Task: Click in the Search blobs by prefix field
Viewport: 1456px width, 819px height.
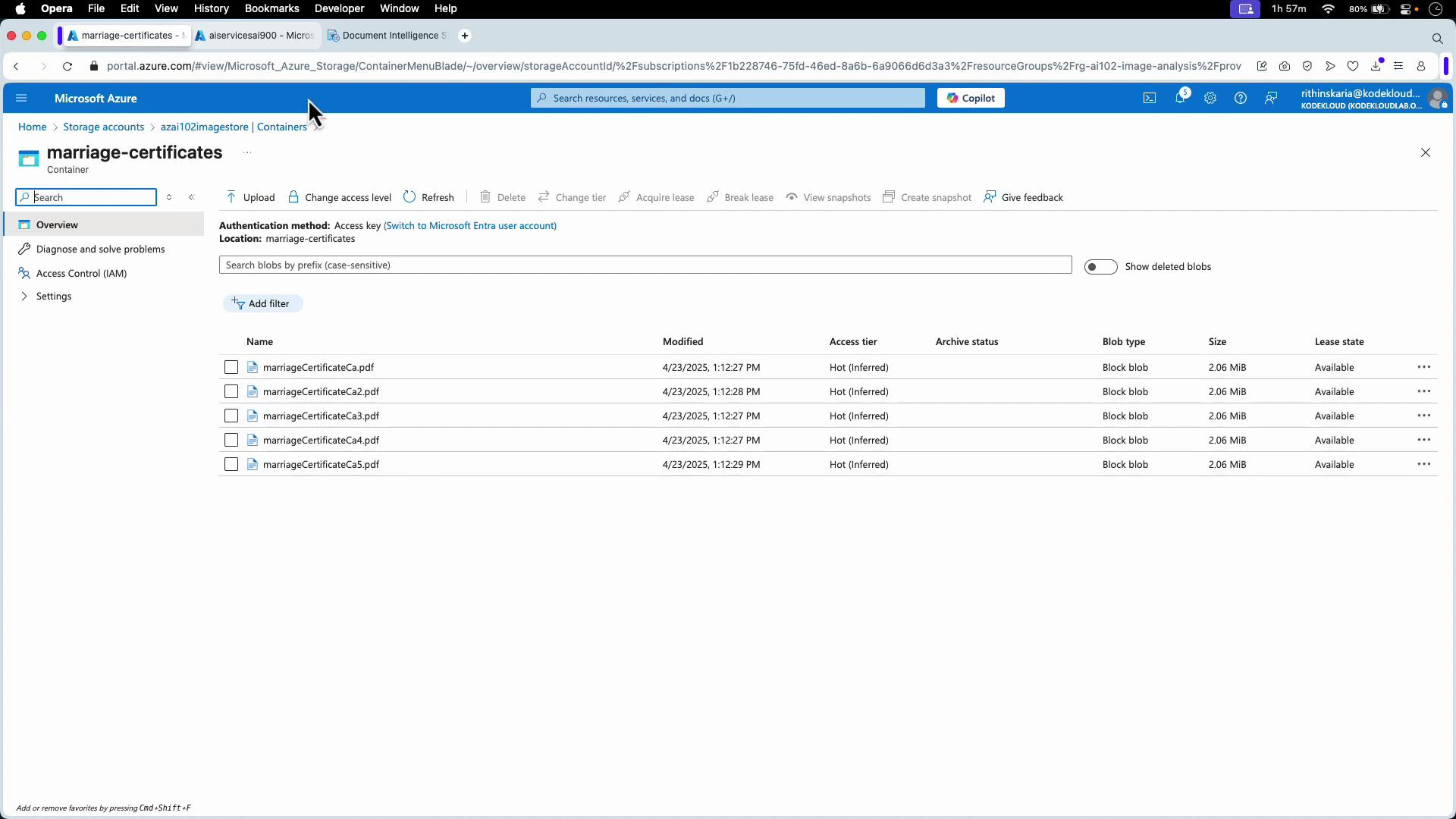Action: [645, 265]
